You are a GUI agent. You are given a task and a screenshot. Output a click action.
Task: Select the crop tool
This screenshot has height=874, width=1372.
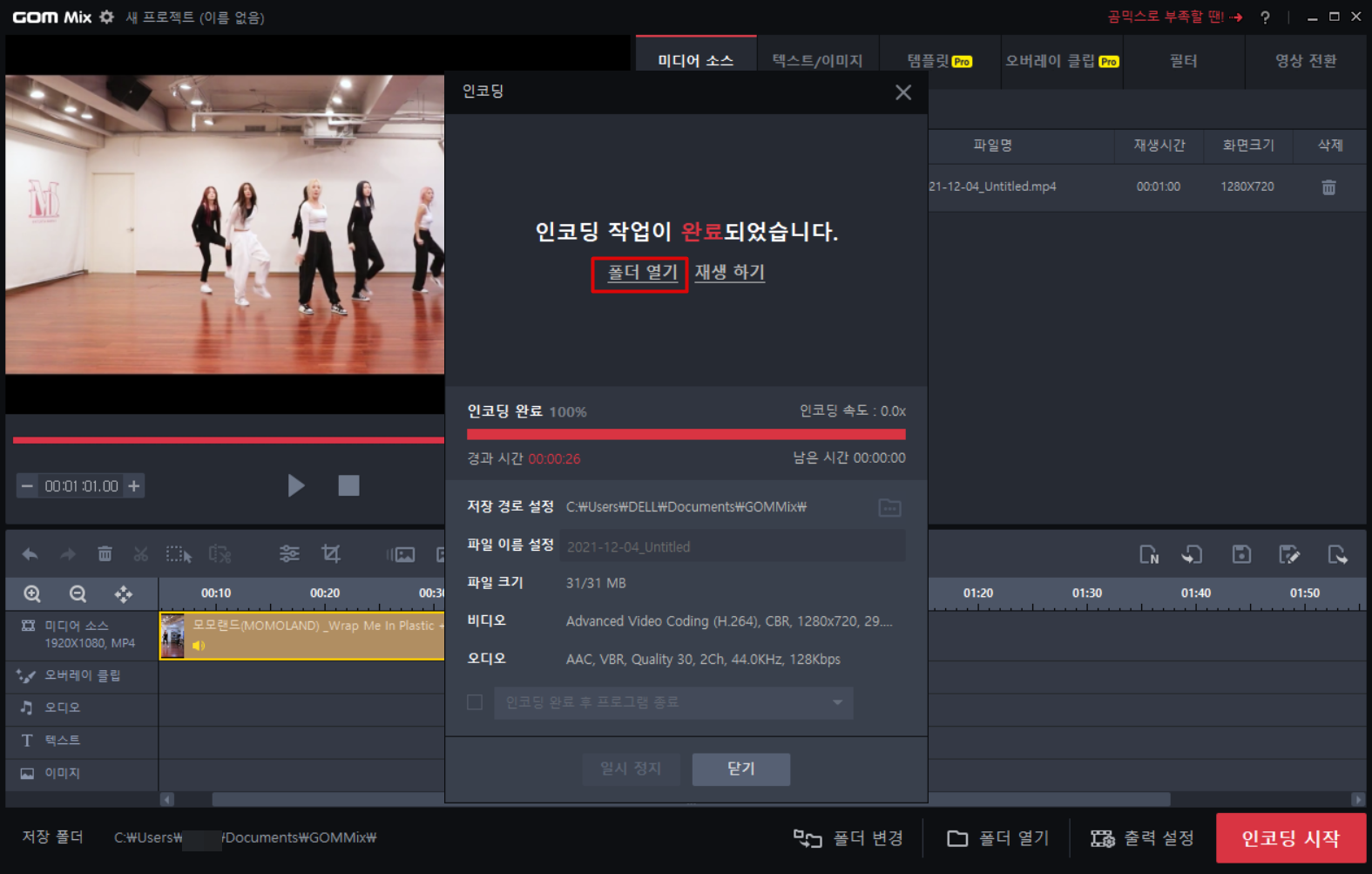point(331,553)
